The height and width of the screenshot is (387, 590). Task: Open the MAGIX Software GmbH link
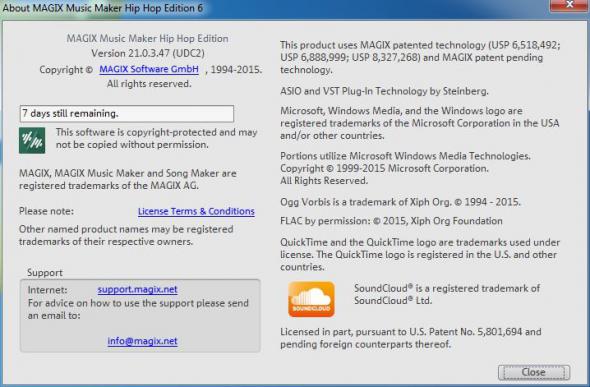tap(149, 69)
